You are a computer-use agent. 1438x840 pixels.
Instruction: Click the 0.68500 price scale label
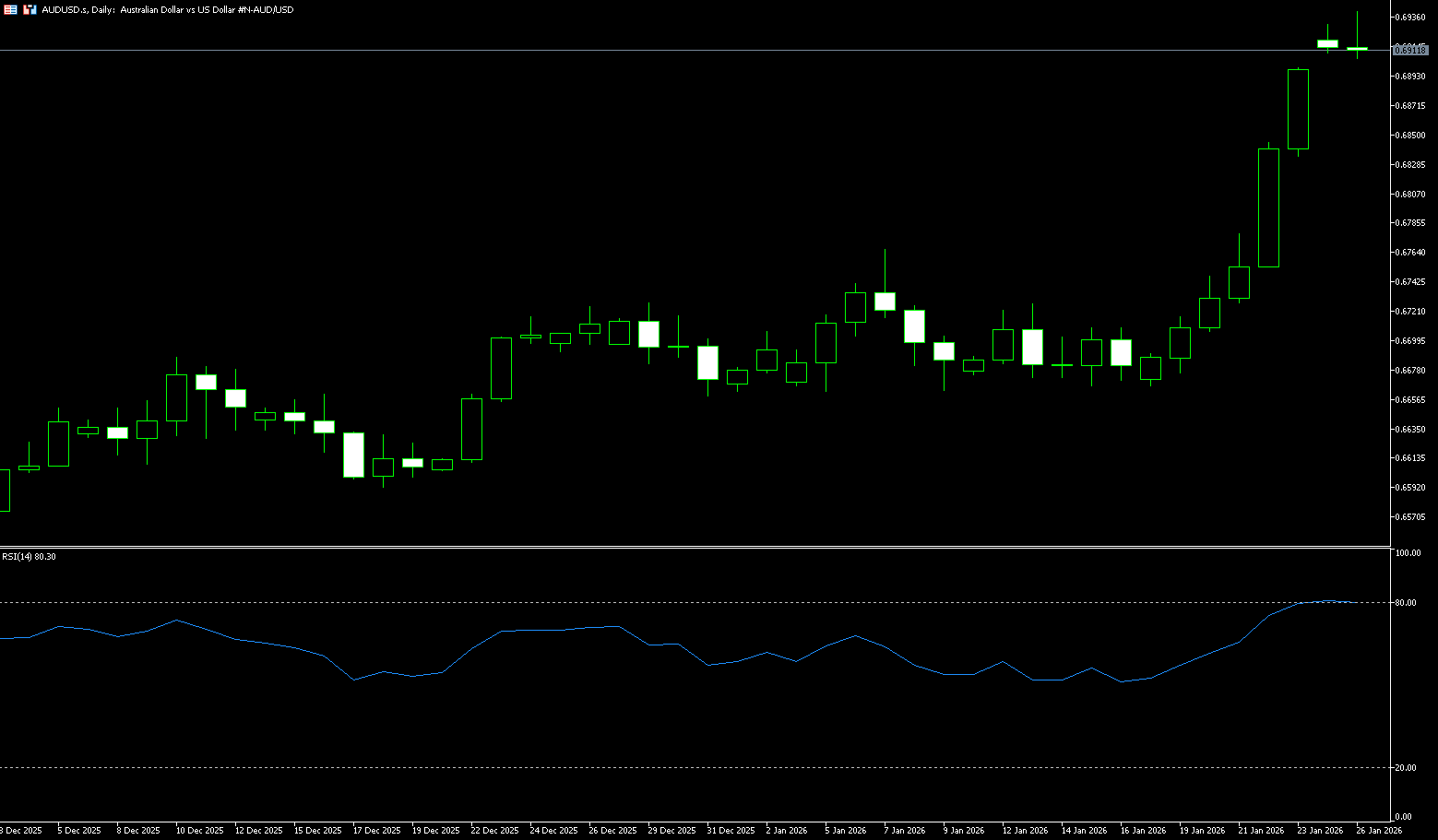coord(1411,136)
